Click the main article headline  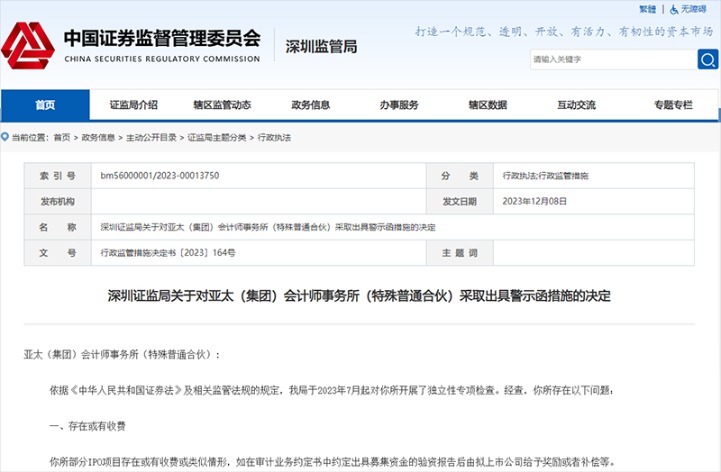[x=359, y=296]
